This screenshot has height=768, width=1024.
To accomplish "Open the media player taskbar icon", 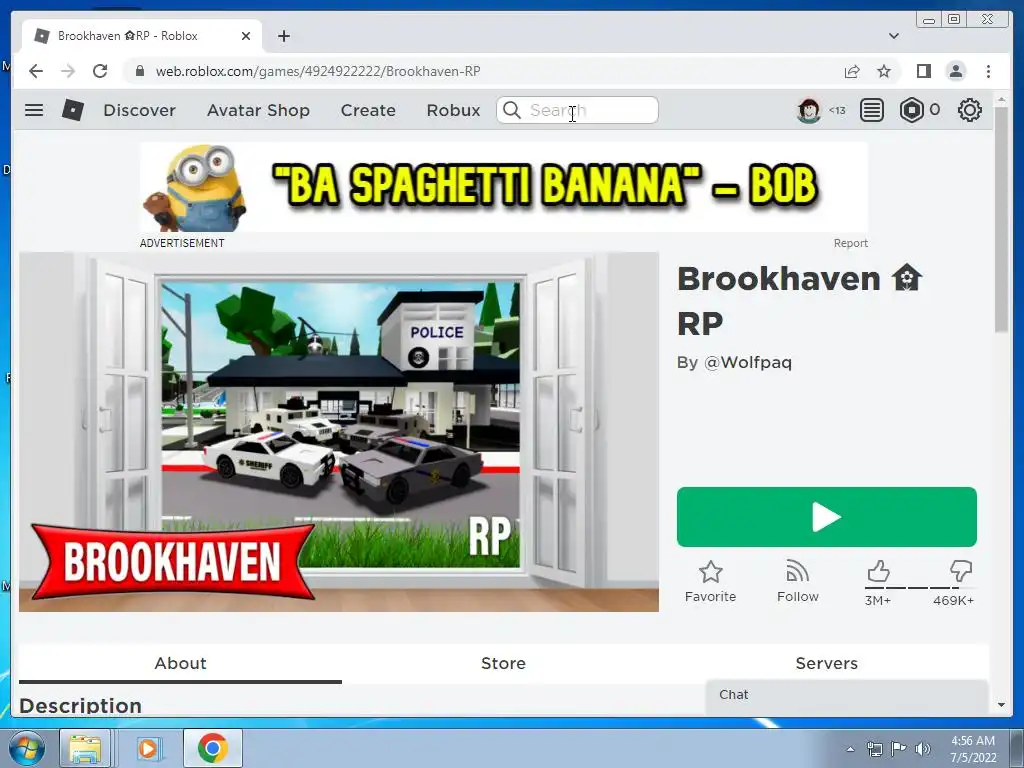I will 148,748.
